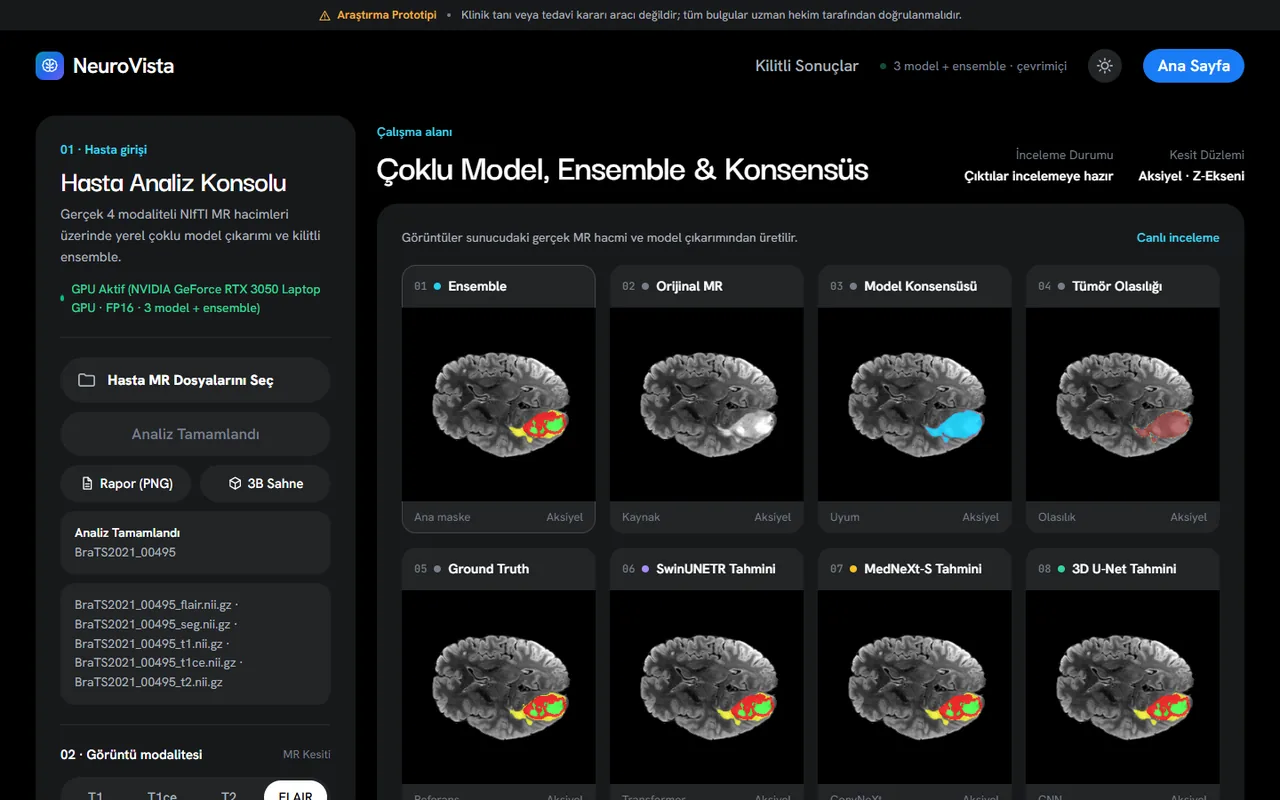
Task: Open the MedNeXt-S Tahmini image
Action: 914,687
